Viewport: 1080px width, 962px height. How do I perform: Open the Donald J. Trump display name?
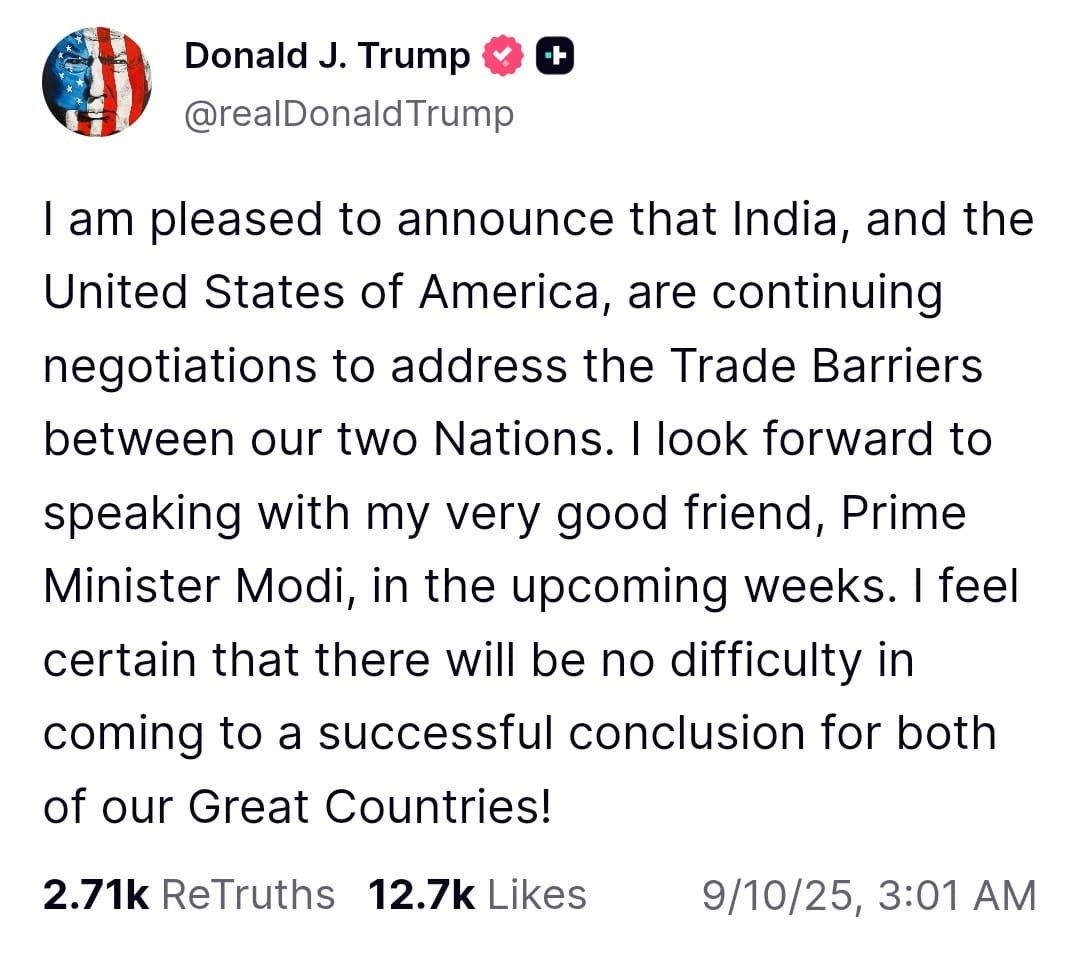tap(327, 57)
